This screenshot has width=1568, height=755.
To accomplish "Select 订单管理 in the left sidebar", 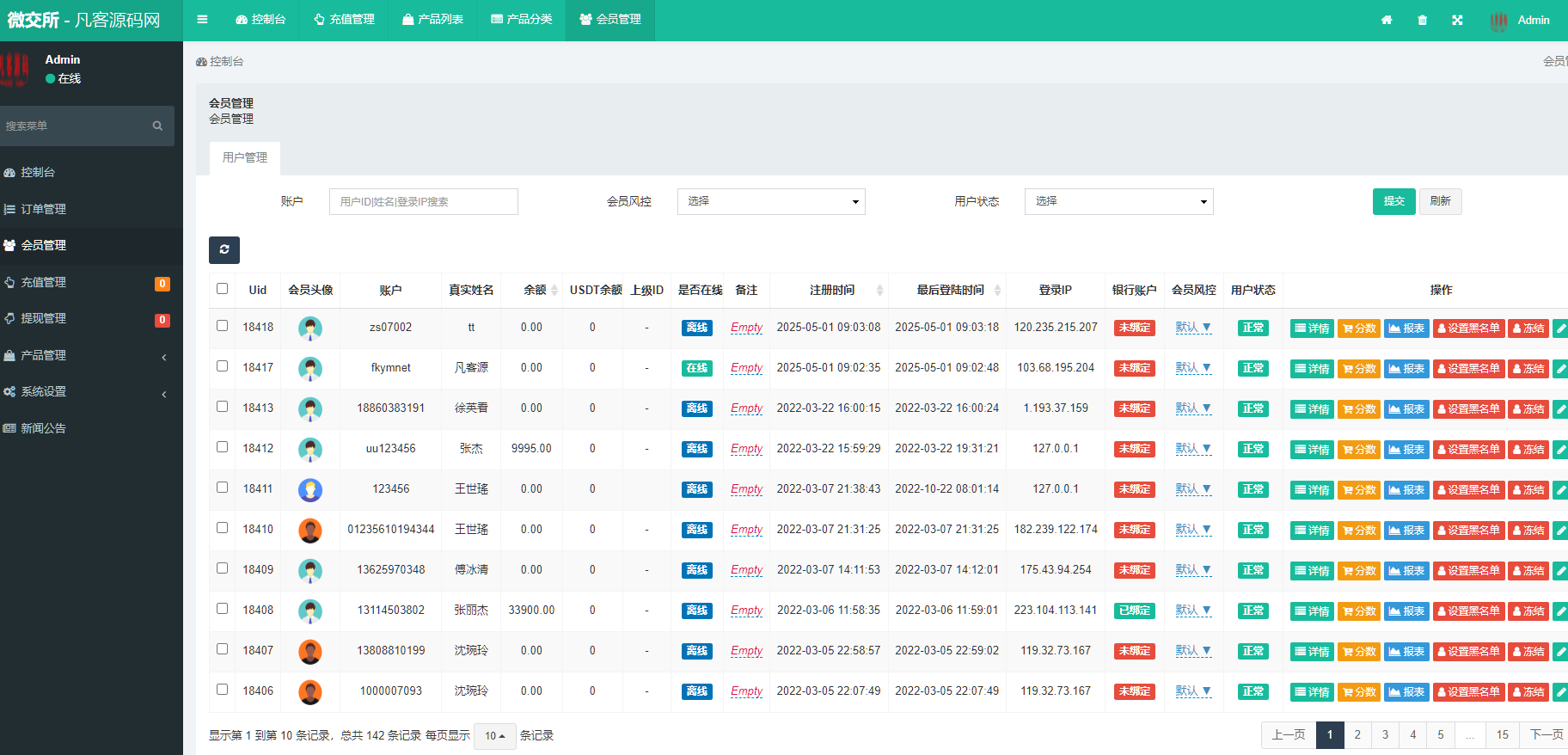I will 43,209.
